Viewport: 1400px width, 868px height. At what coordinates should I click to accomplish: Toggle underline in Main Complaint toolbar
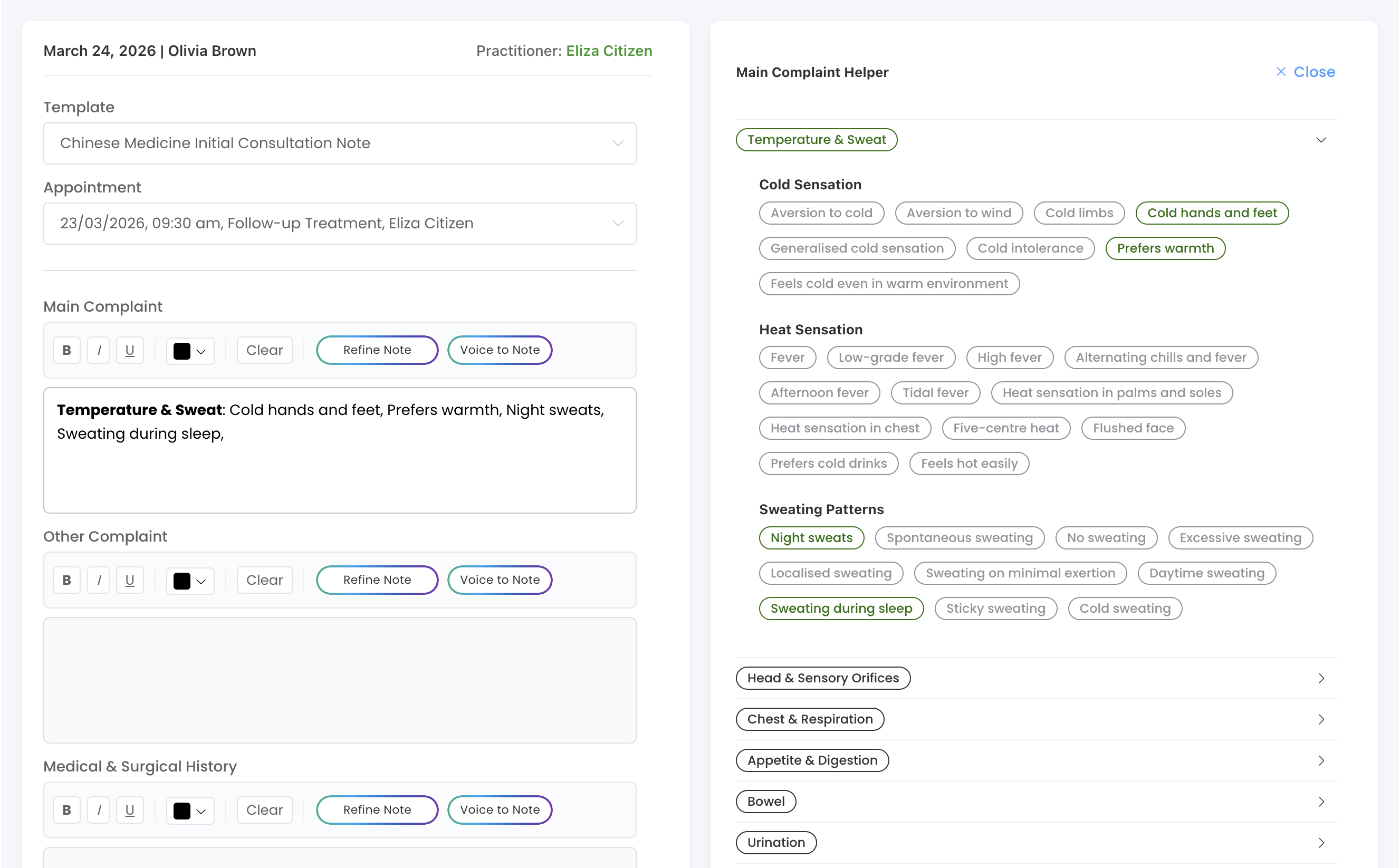tap(130, 350)
